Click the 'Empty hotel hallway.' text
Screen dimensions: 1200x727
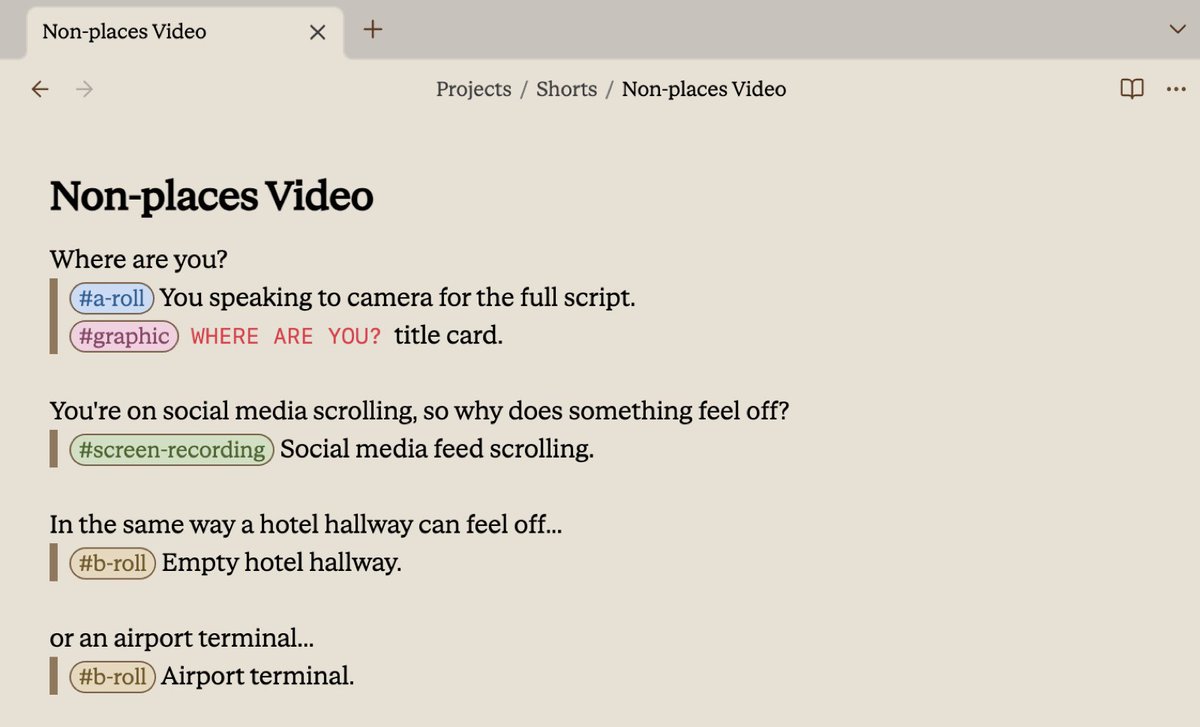point(281,563)
